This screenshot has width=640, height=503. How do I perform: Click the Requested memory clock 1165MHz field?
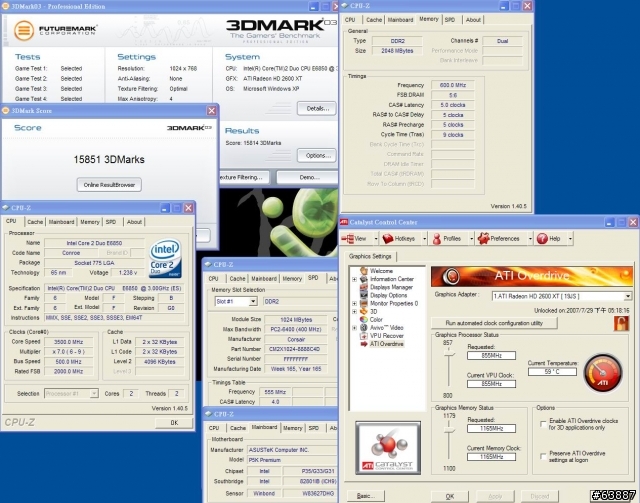(491, 428)
